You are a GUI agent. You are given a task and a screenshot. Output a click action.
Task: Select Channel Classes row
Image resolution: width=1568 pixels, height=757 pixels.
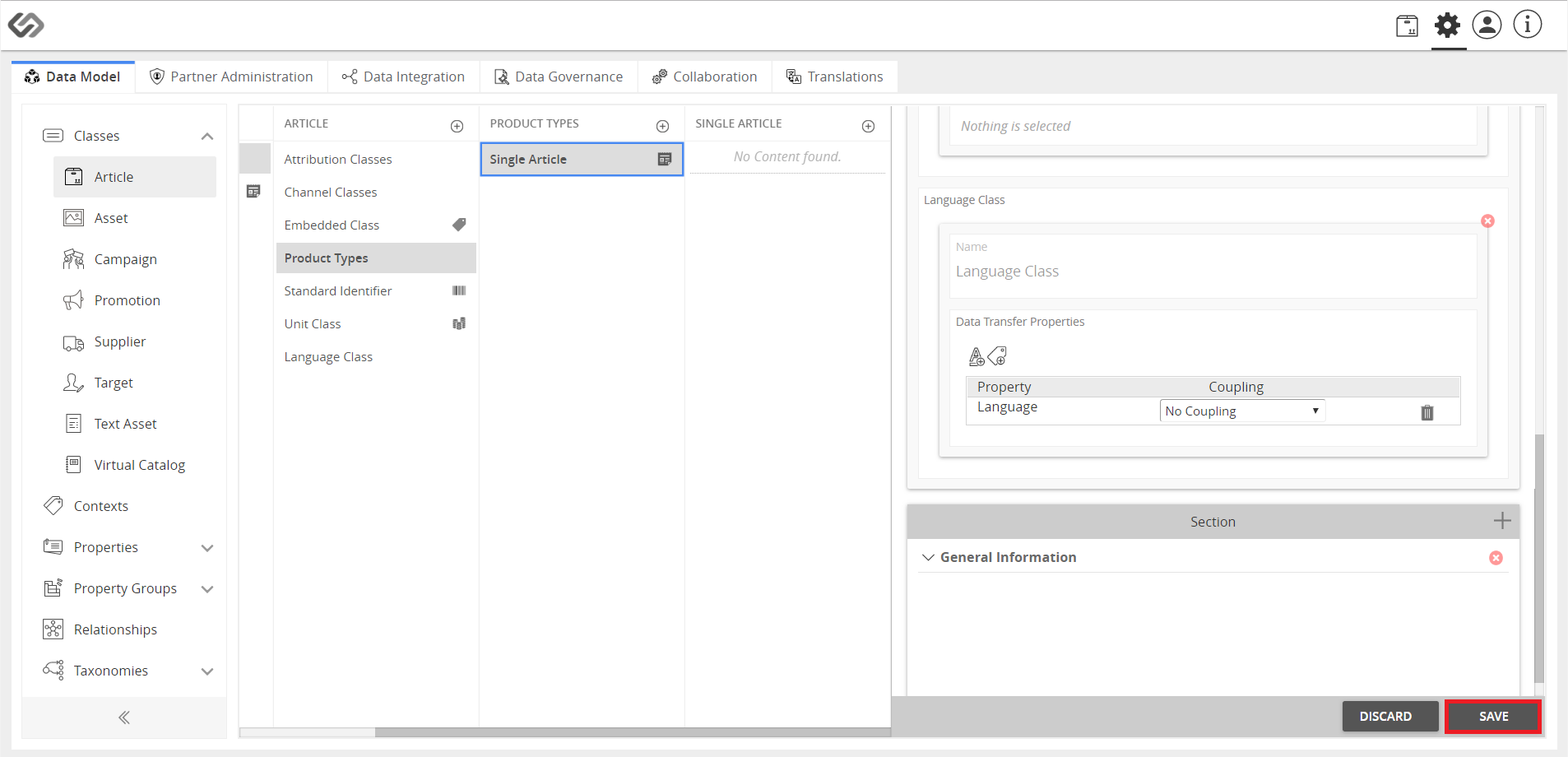[376, 192]
